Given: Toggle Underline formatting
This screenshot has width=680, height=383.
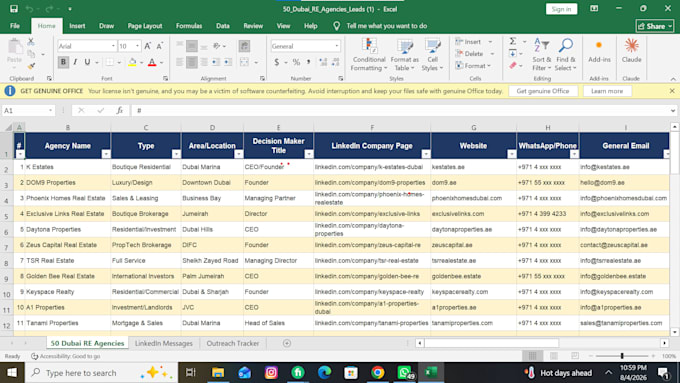Looking at the screenshot, I should coord(87,62).
